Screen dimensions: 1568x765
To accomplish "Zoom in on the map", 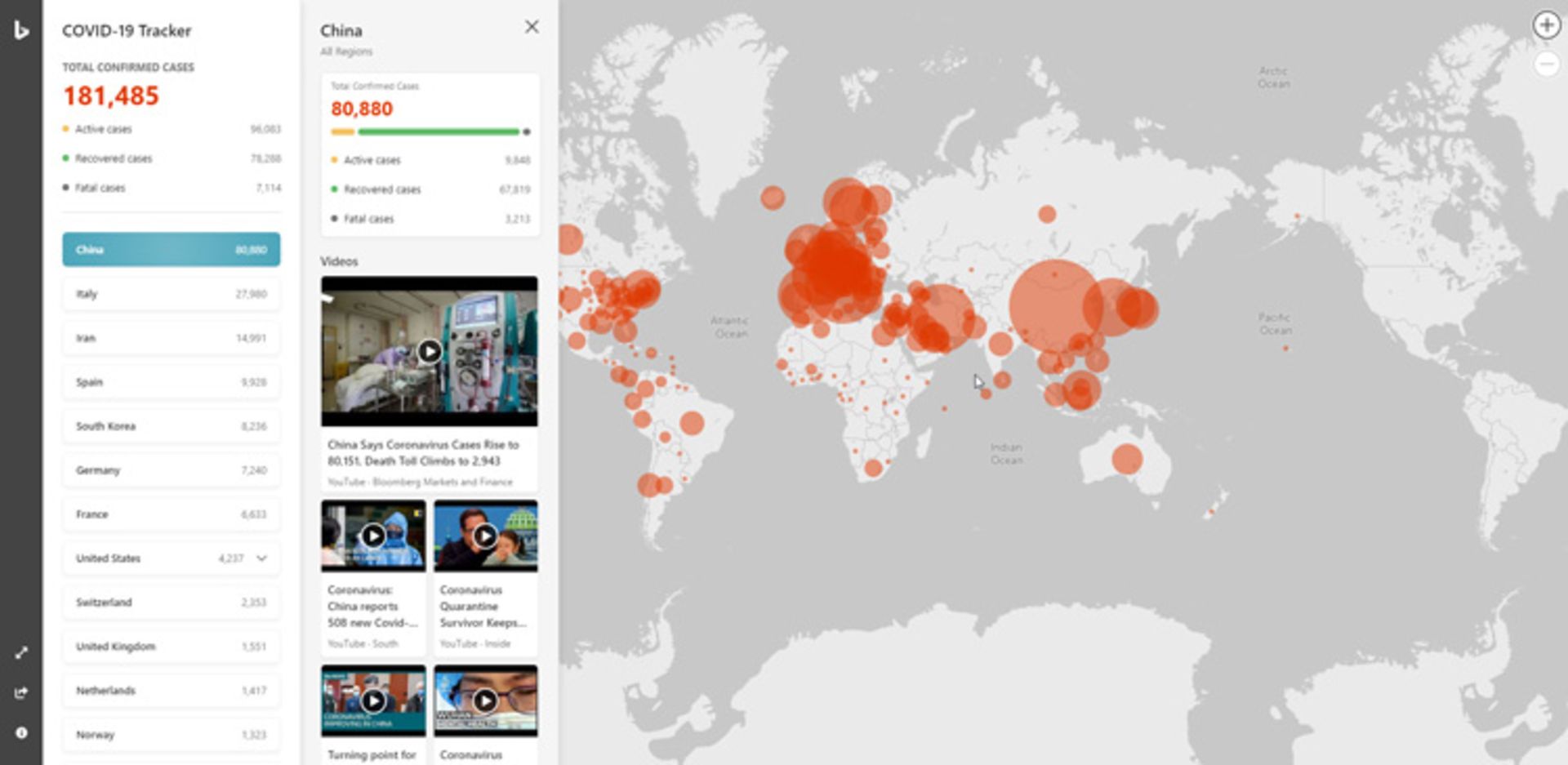I will point(1546,25).
